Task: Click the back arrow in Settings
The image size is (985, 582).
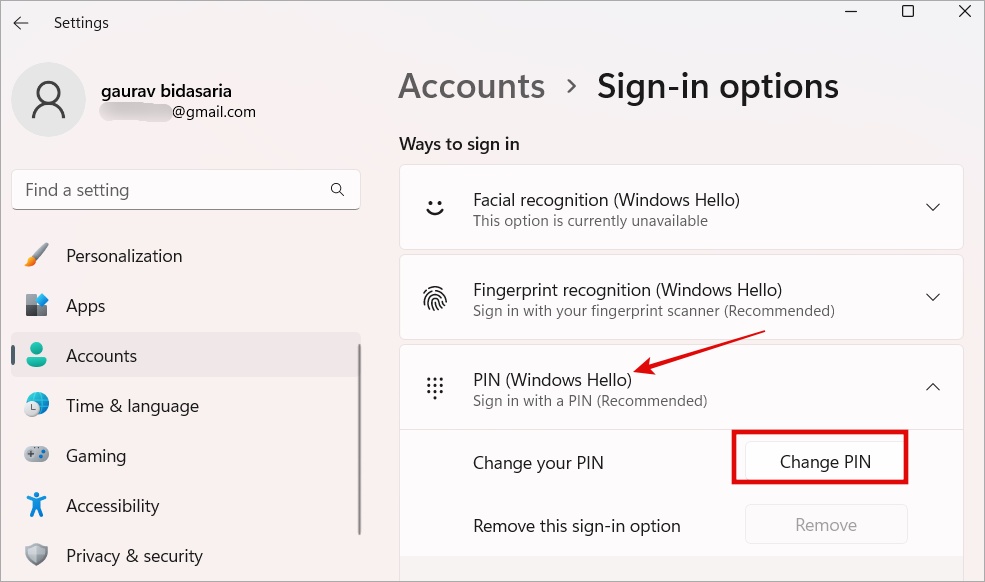Action: (x=21, y=22)
